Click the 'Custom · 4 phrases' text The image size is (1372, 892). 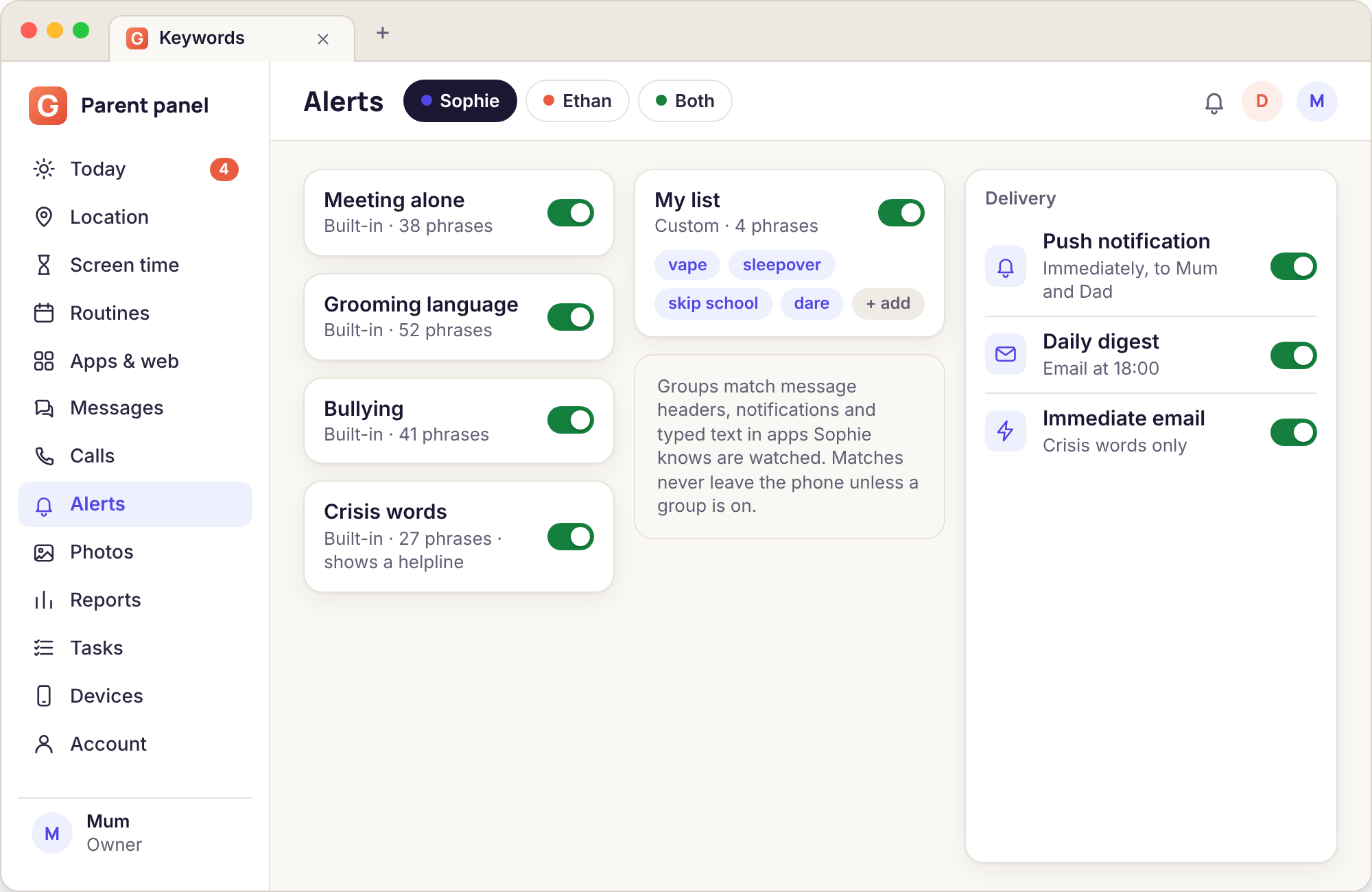pyautogui.click(x=736, y=226)
